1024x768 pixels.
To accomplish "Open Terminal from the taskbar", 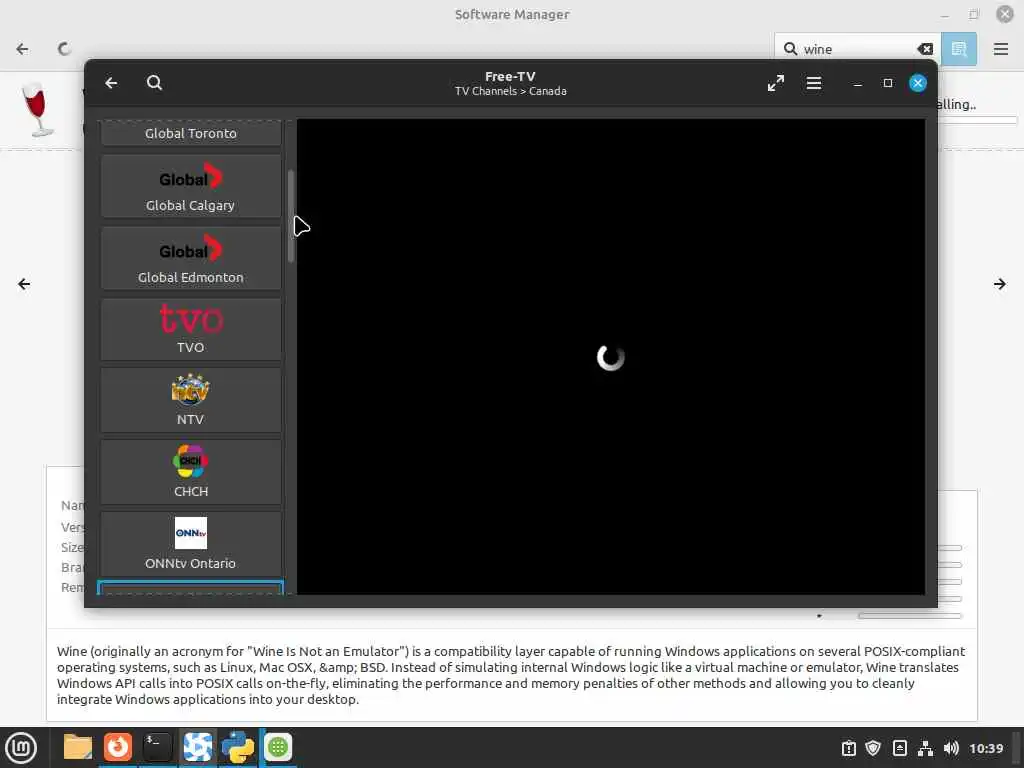I will click(x=157, y=747).
